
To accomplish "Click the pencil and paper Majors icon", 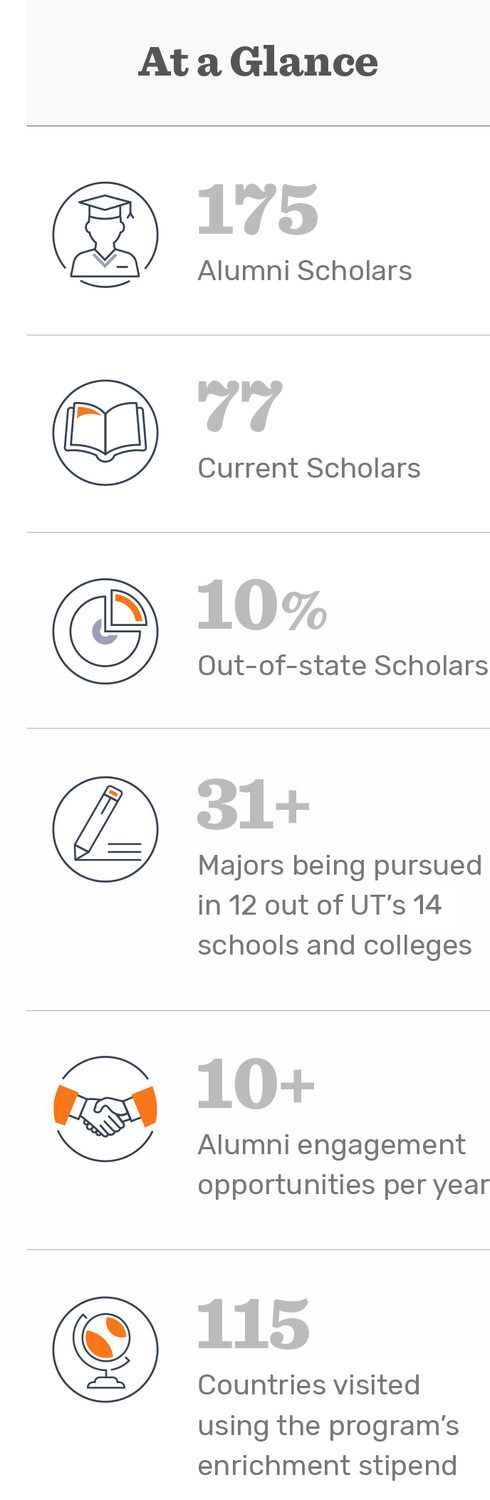I will coord(105,829).
